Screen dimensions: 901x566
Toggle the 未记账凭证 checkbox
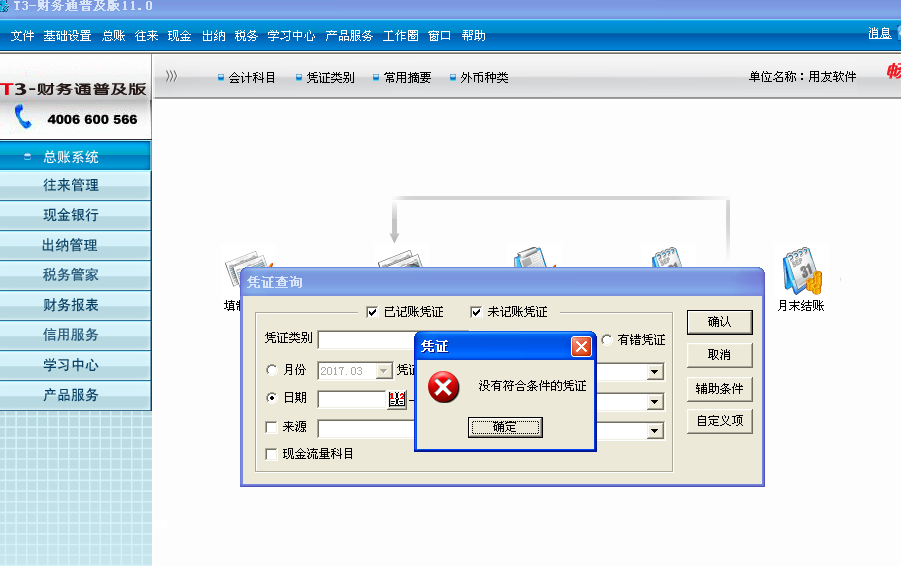tap(476, 312)
